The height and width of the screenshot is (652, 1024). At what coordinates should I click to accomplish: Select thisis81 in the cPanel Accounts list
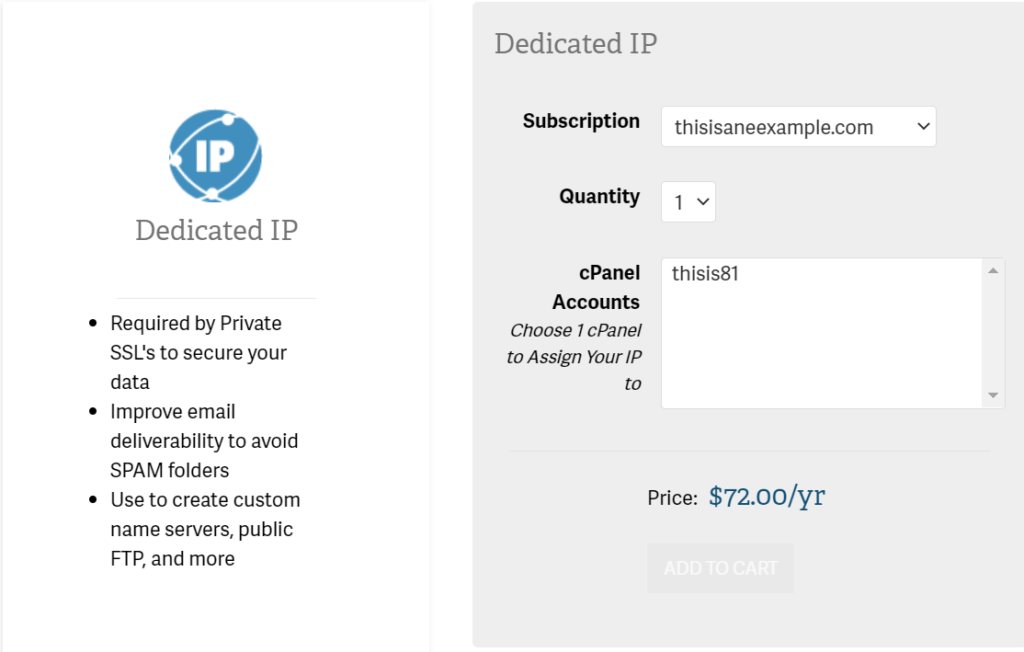[706, 274]
